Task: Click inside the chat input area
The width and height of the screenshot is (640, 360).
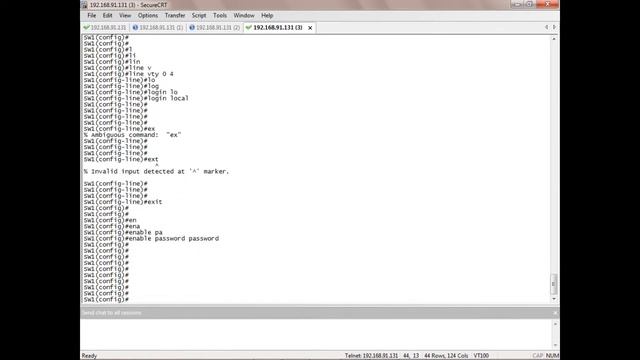Action: tap(316, 334)
